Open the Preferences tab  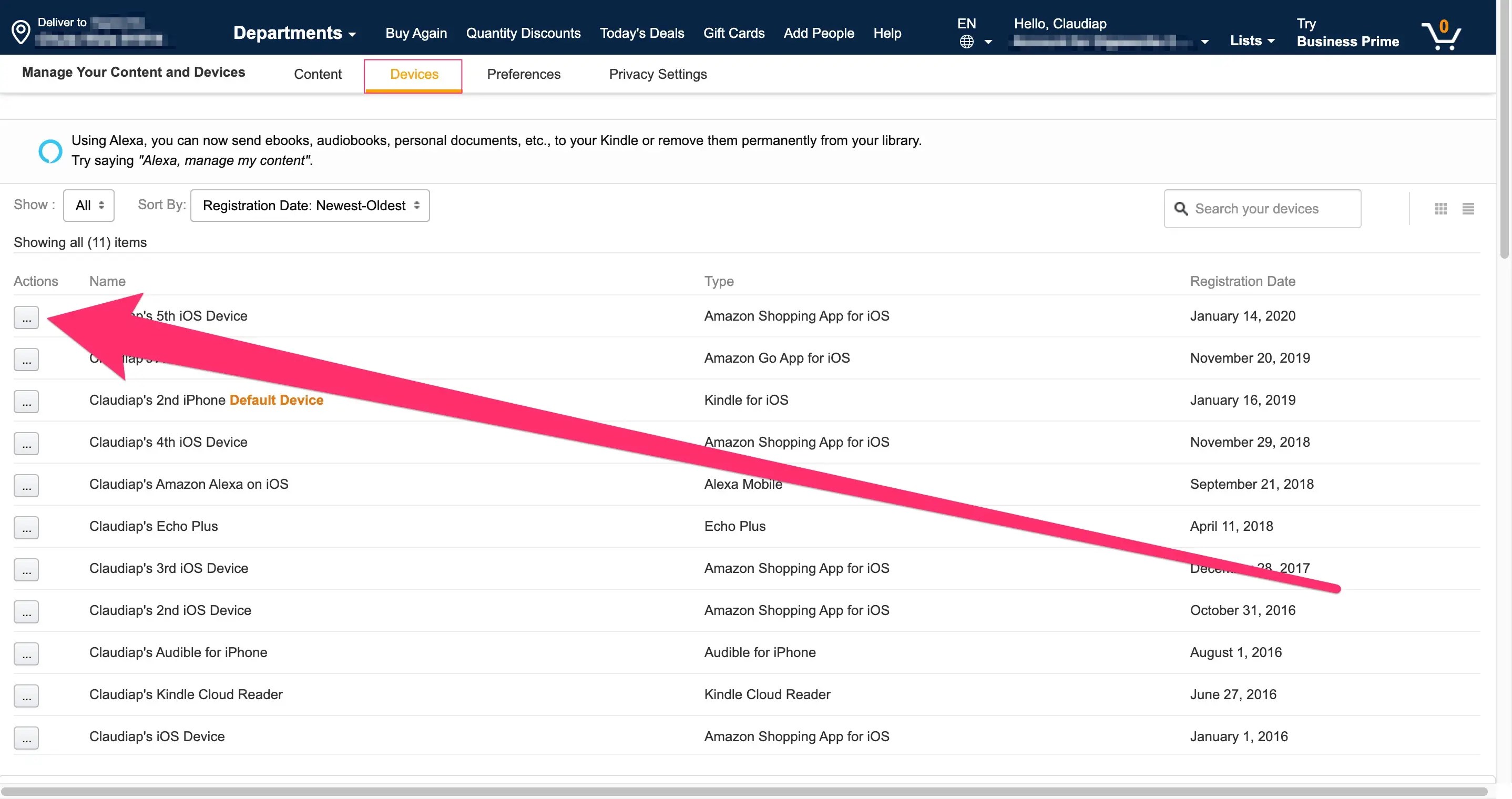pos(524,75)
